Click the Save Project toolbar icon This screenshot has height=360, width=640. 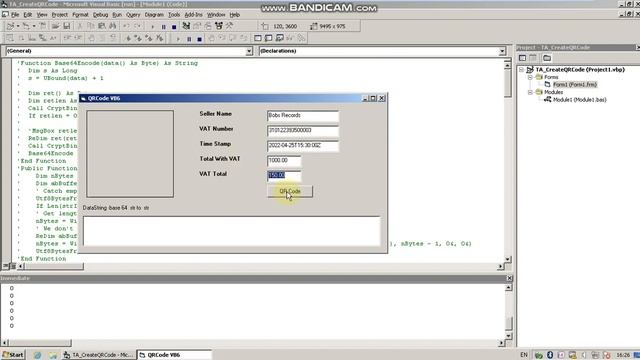[67, 26]
